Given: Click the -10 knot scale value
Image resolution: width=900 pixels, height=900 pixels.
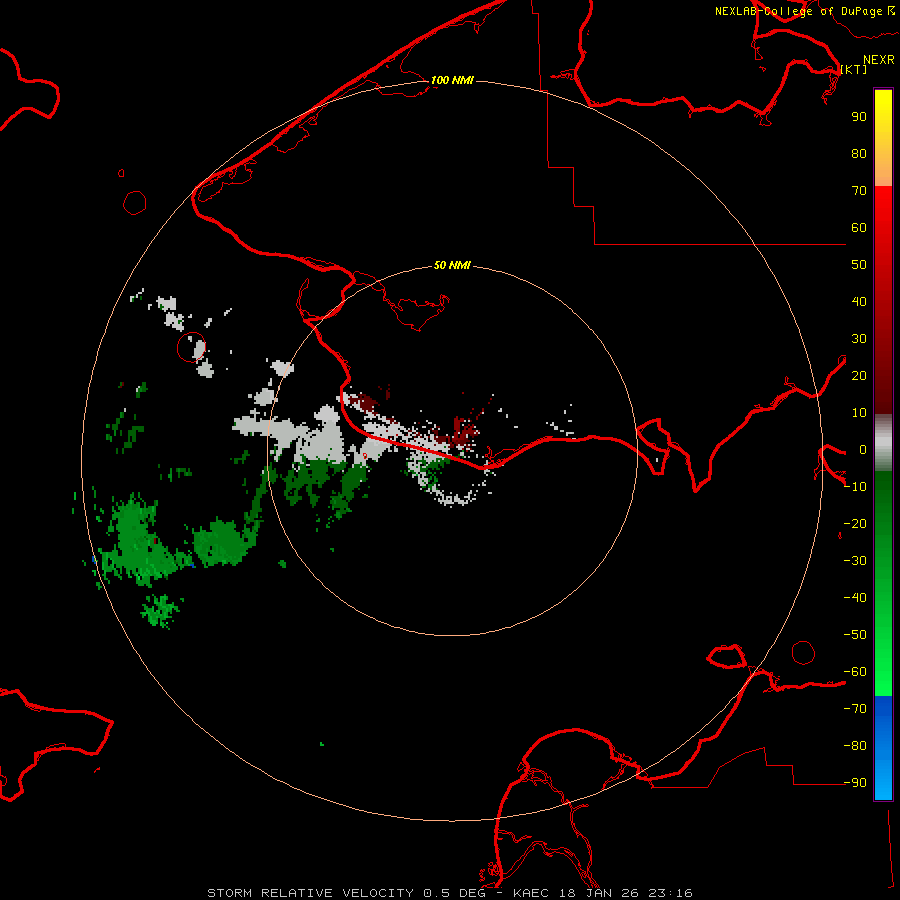Looking at the screenshot, I should [x=855, y=487].
